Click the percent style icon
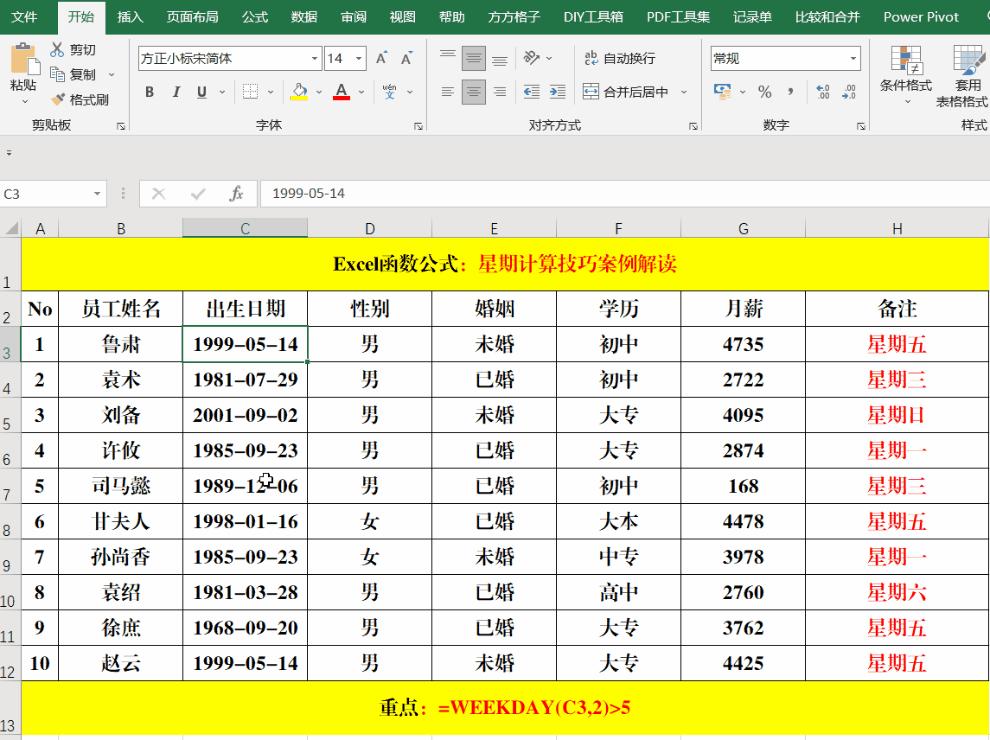The image size is (990, 740). 765,92
